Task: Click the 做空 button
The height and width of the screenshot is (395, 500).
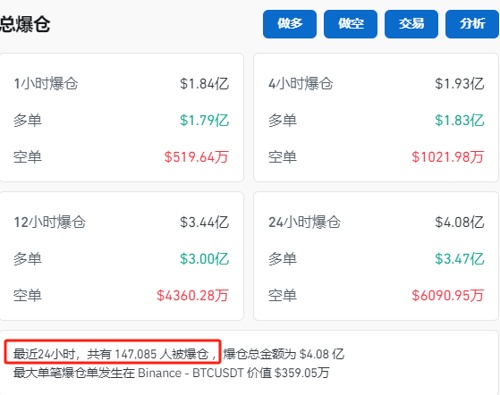Action: 350,24
